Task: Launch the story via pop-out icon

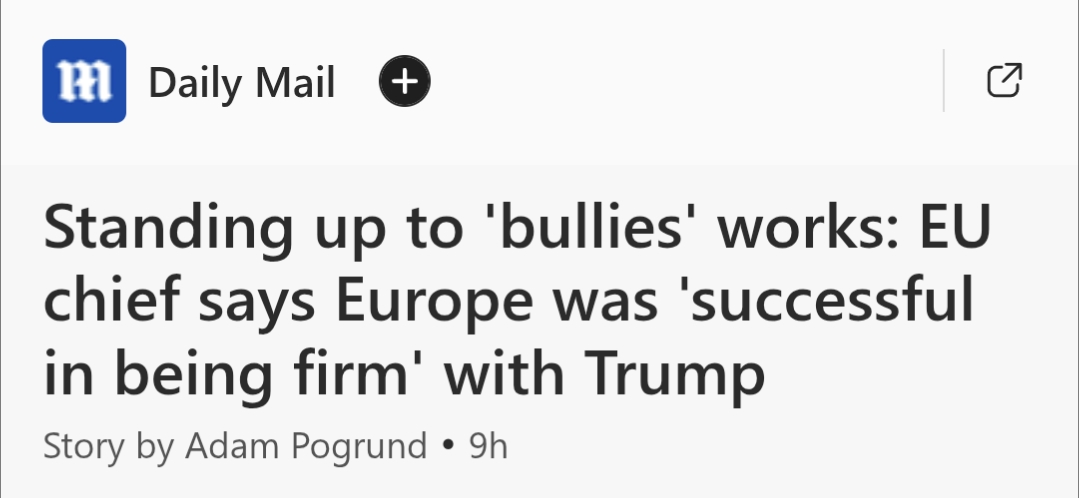Action: [x=1004, y=81]
